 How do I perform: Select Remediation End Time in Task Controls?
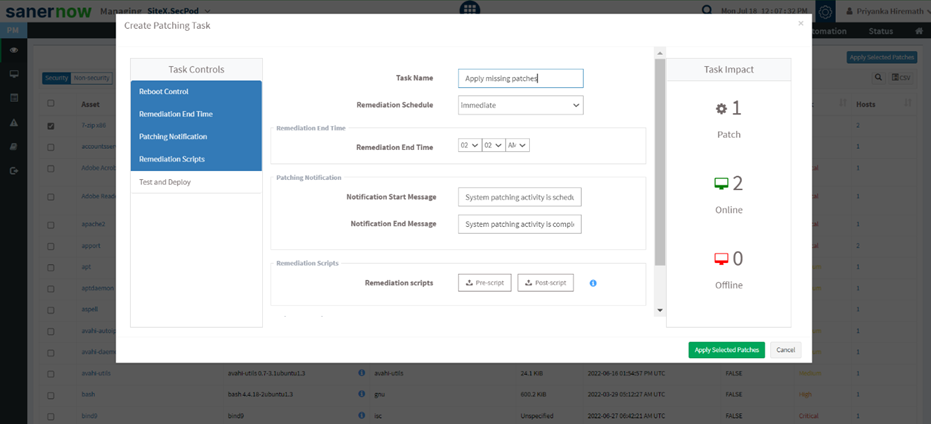pyautogui.click(x=196, y=114)
